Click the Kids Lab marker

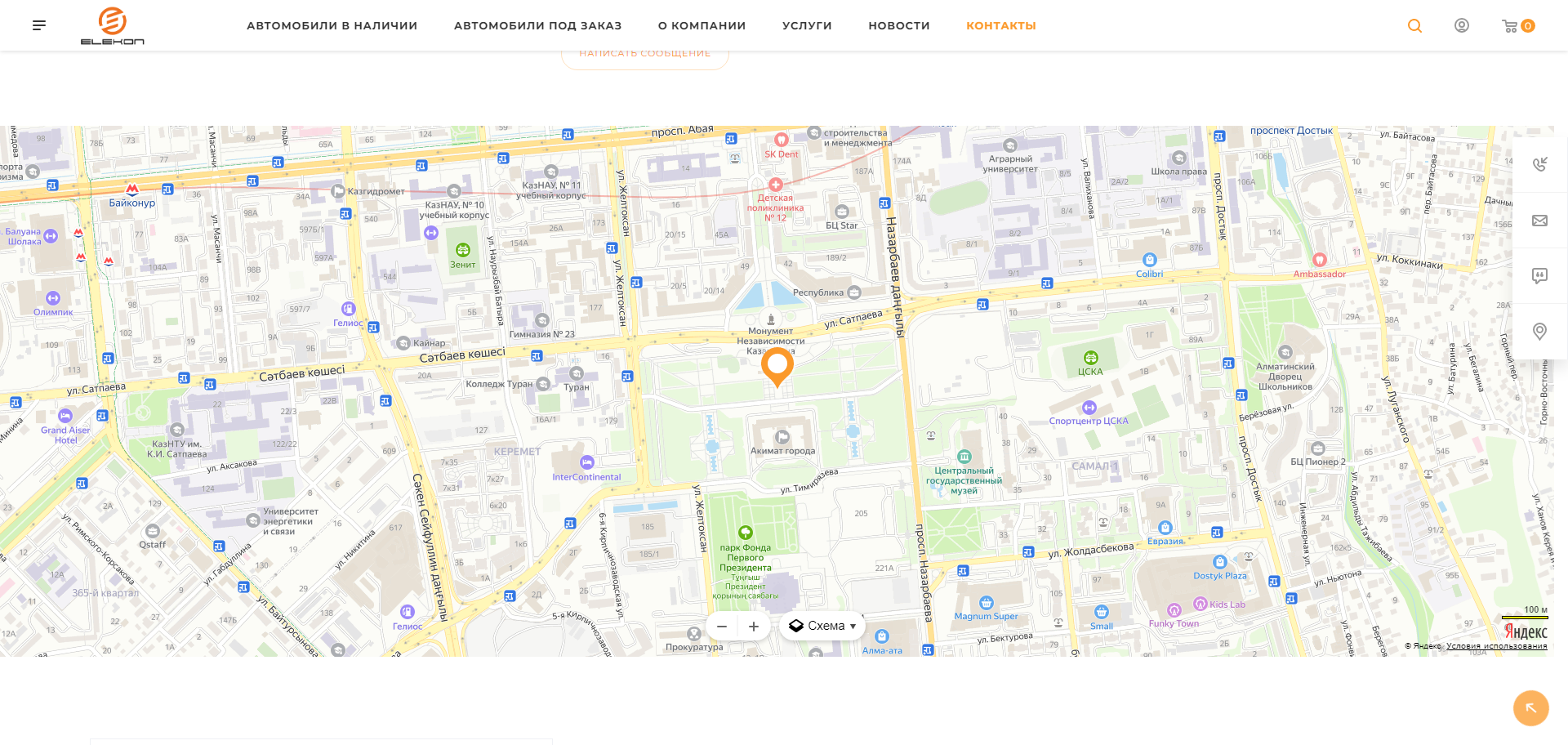point(1200,604)
